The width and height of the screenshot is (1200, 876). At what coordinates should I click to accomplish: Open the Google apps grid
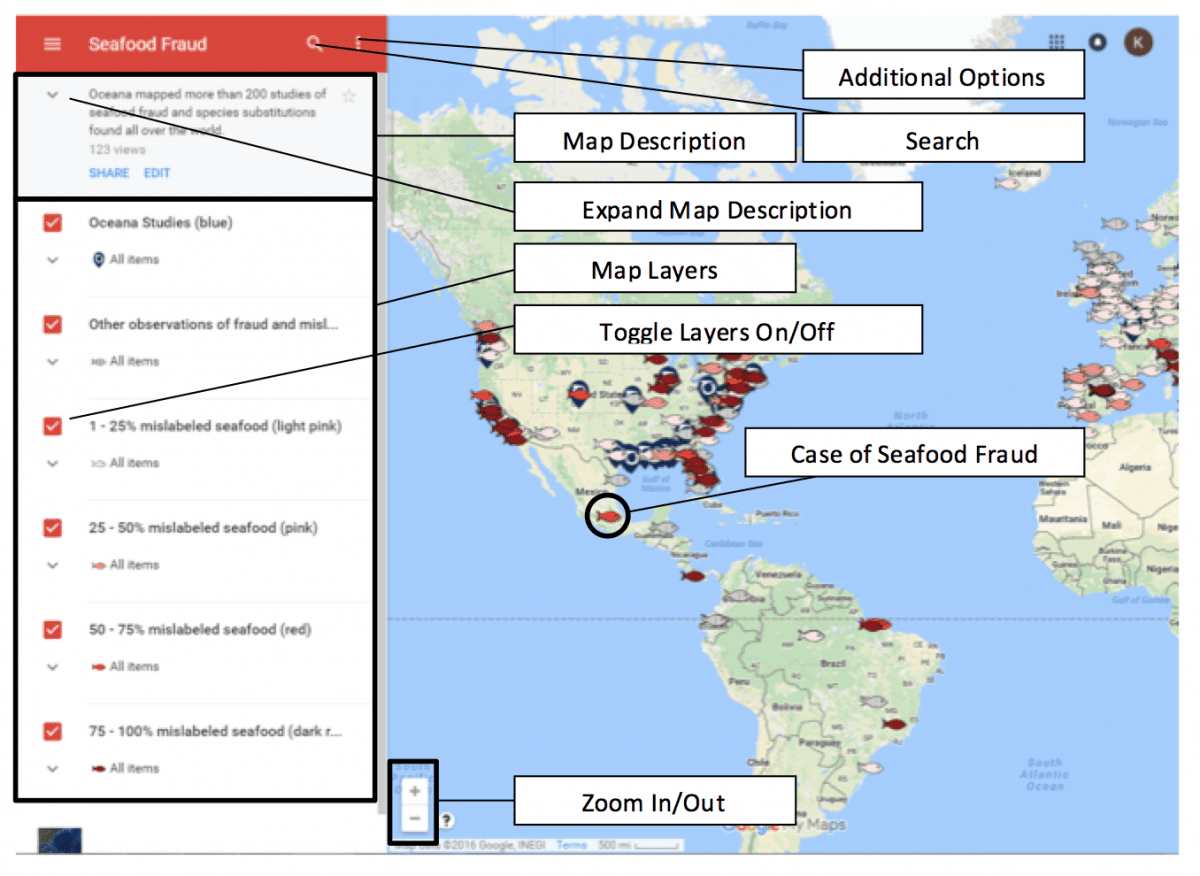pyautogui.click(x=1056, y=42)
